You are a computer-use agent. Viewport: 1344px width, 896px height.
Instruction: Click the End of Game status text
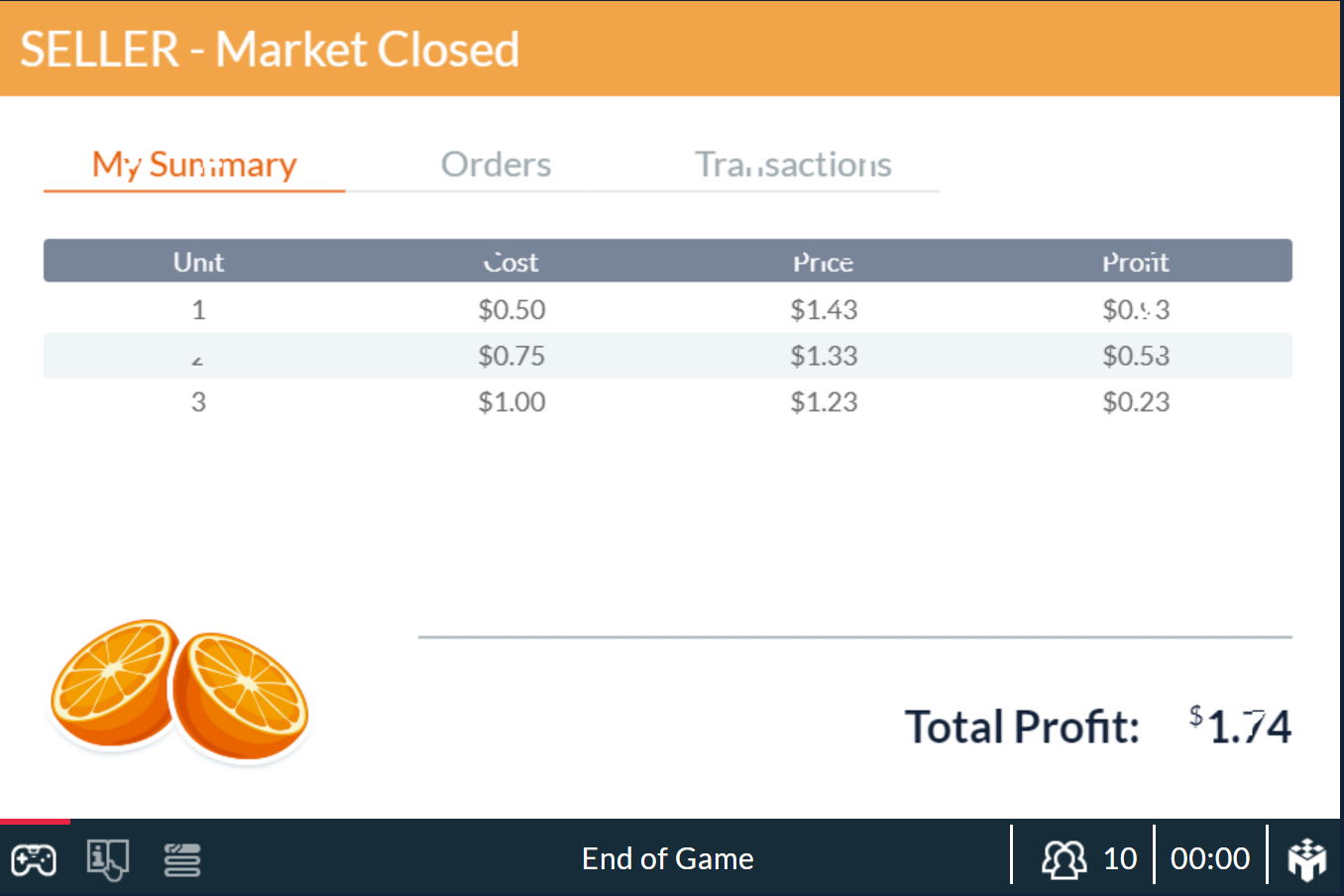[667, 858]
